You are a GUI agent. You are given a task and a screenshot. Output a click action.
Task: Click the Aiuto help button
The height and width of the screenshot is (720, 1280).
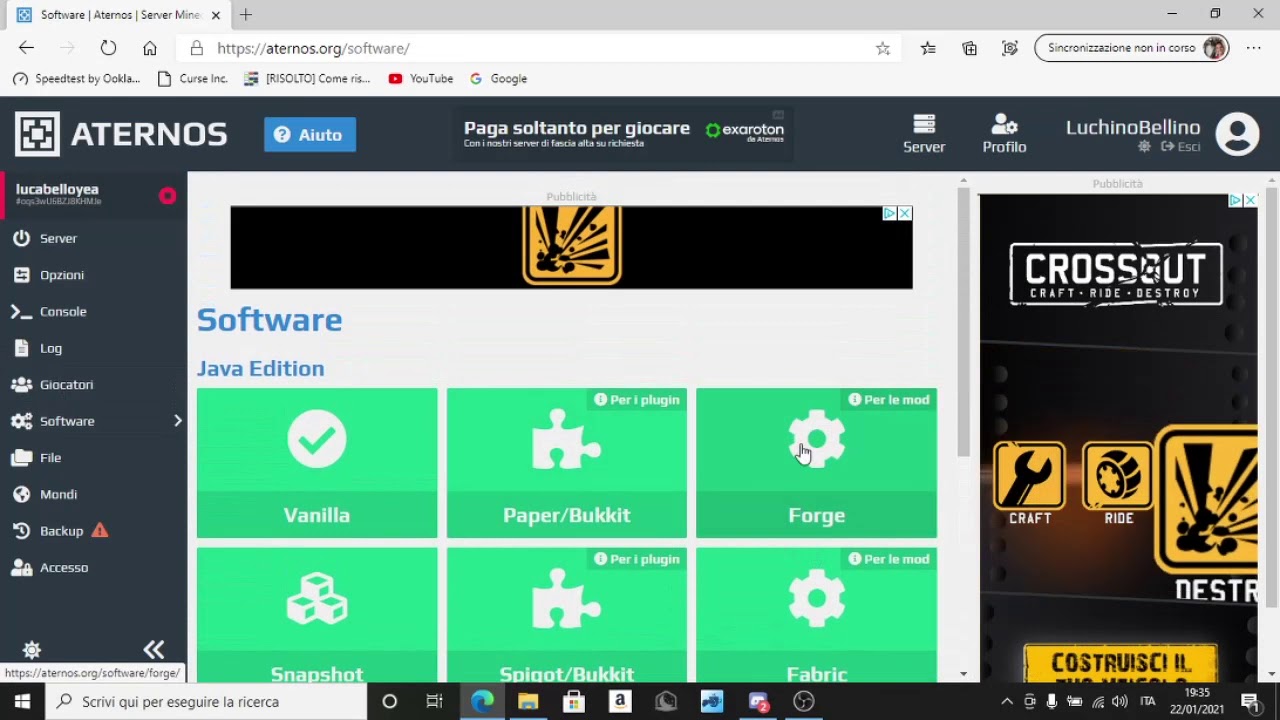[x=310, y=135]
